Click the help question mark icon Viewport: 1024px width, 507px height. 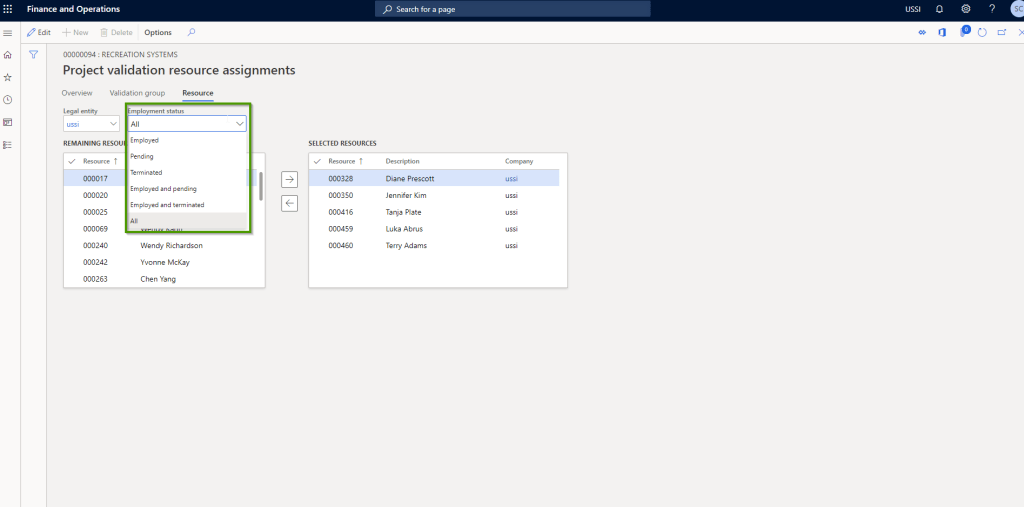point(991,9)
